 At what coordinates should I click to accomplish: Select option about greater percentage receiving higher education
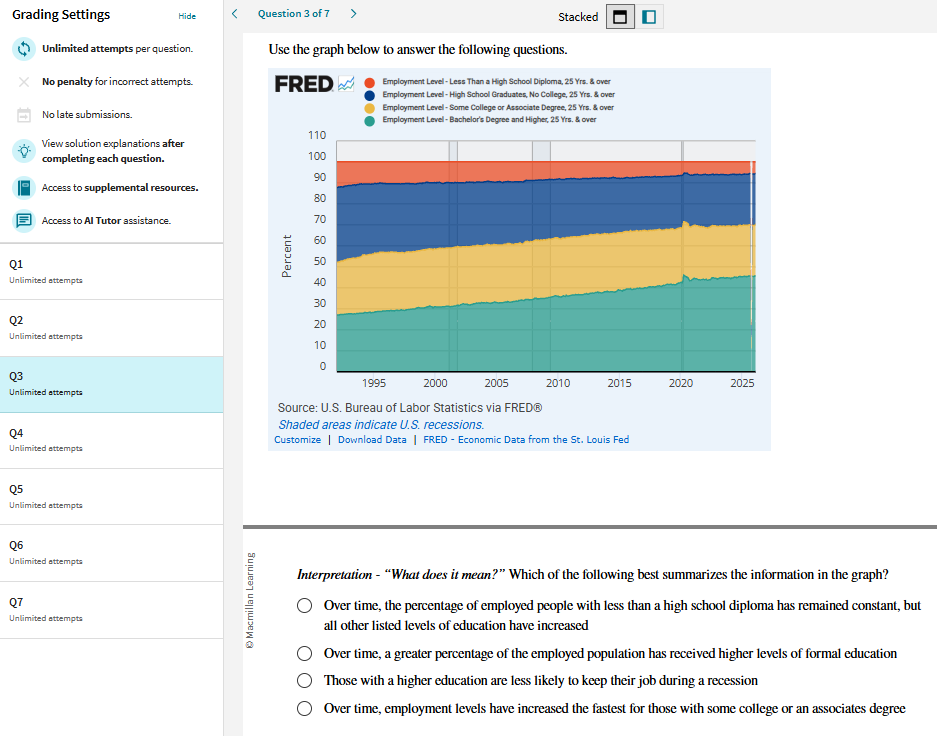pos(305,654)
